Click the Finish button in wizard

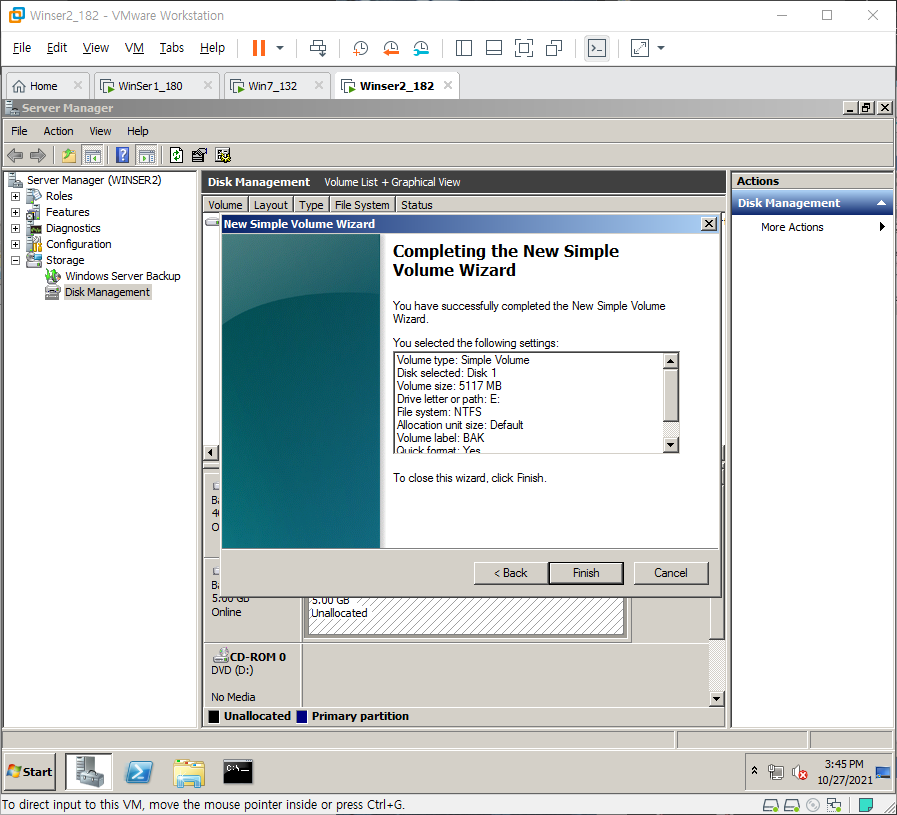(586, 573)
